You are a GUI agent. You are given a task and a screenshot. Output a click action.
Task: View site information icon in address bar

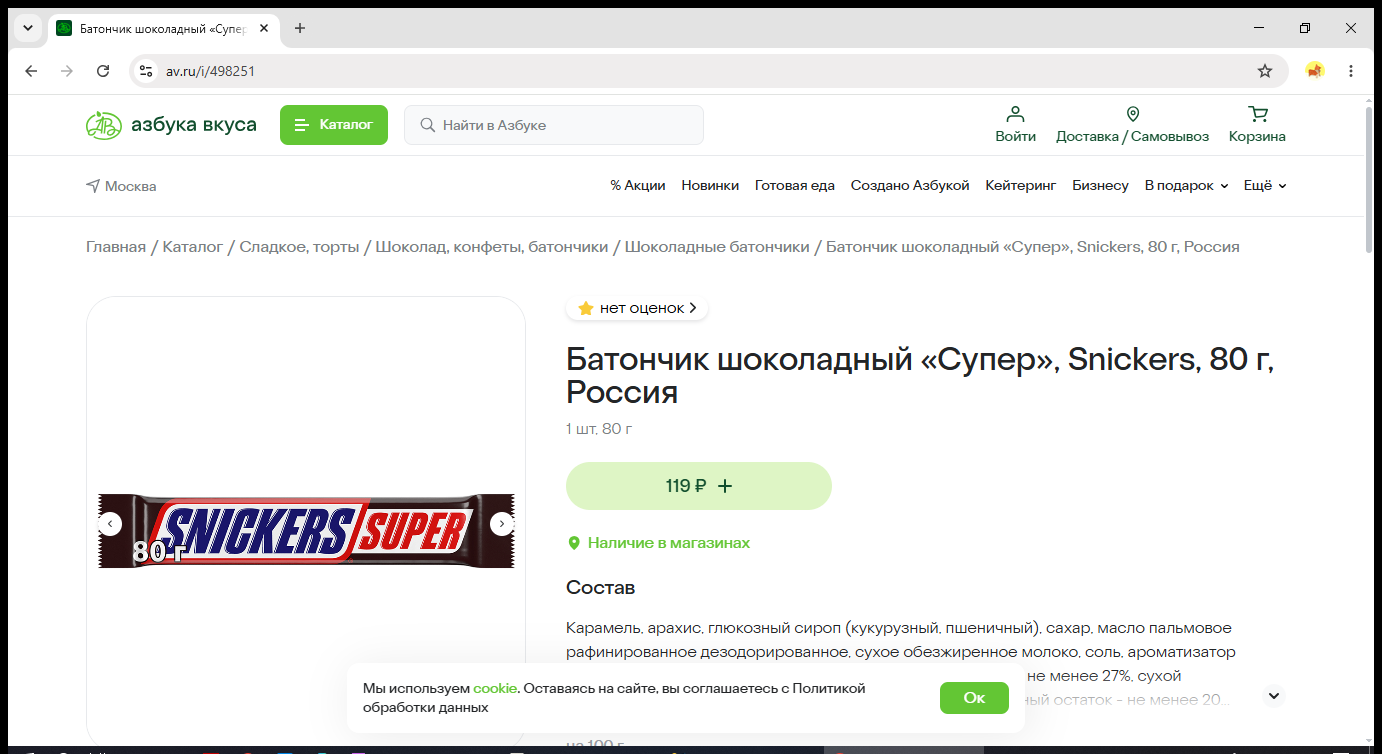click(x=146, y=71)
